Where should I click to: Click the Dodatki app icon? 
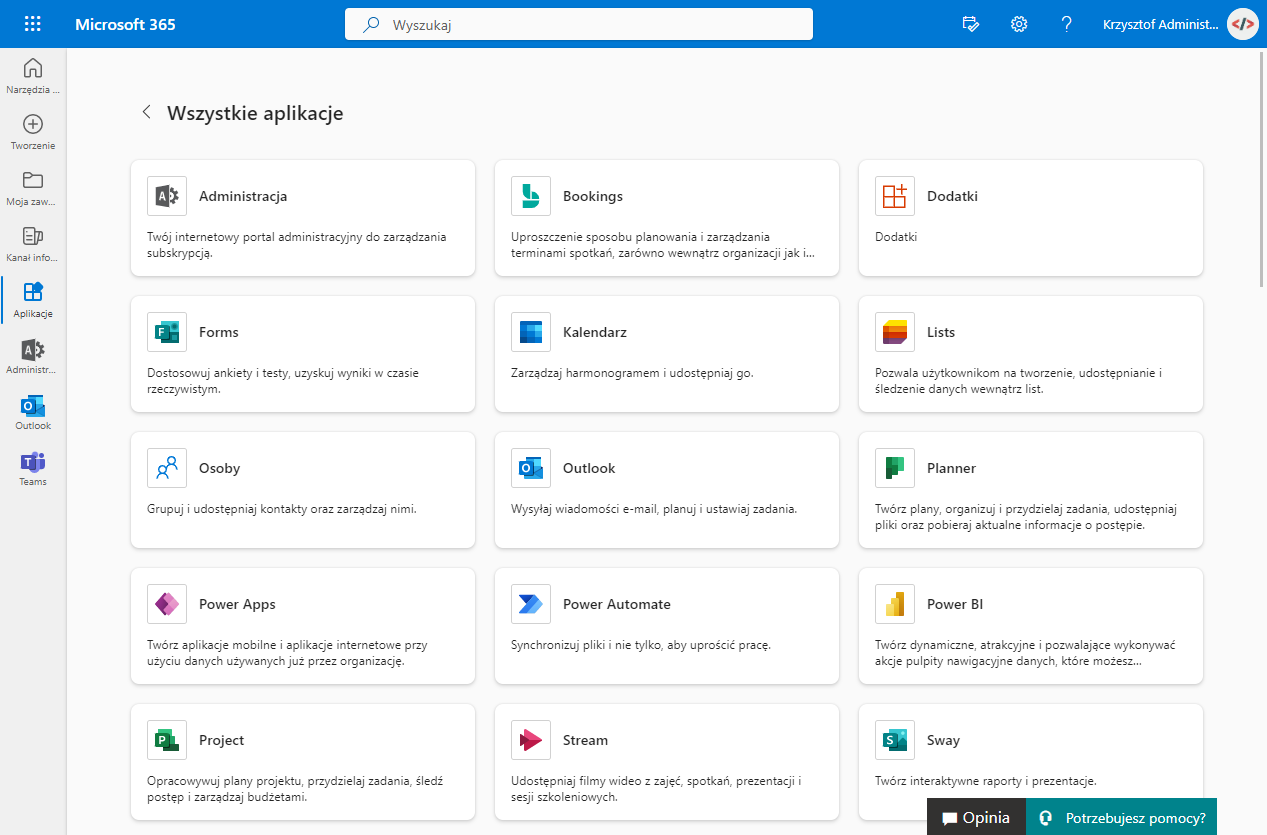895,196
